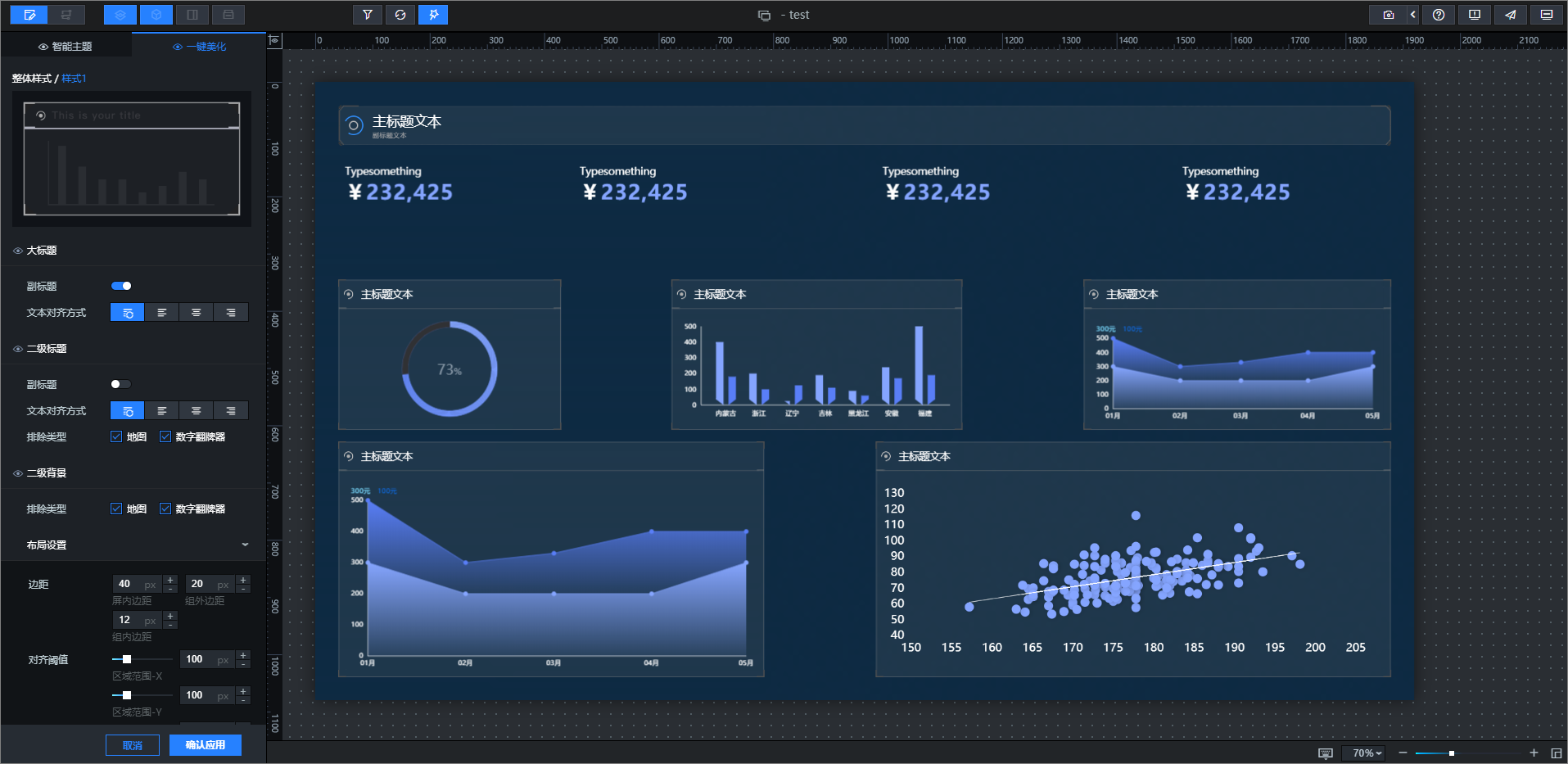The width and height of the screenshot is (1568, 764).
Task: Increase the 区域范围-X value with plus
Action: (x=243, y=655)
